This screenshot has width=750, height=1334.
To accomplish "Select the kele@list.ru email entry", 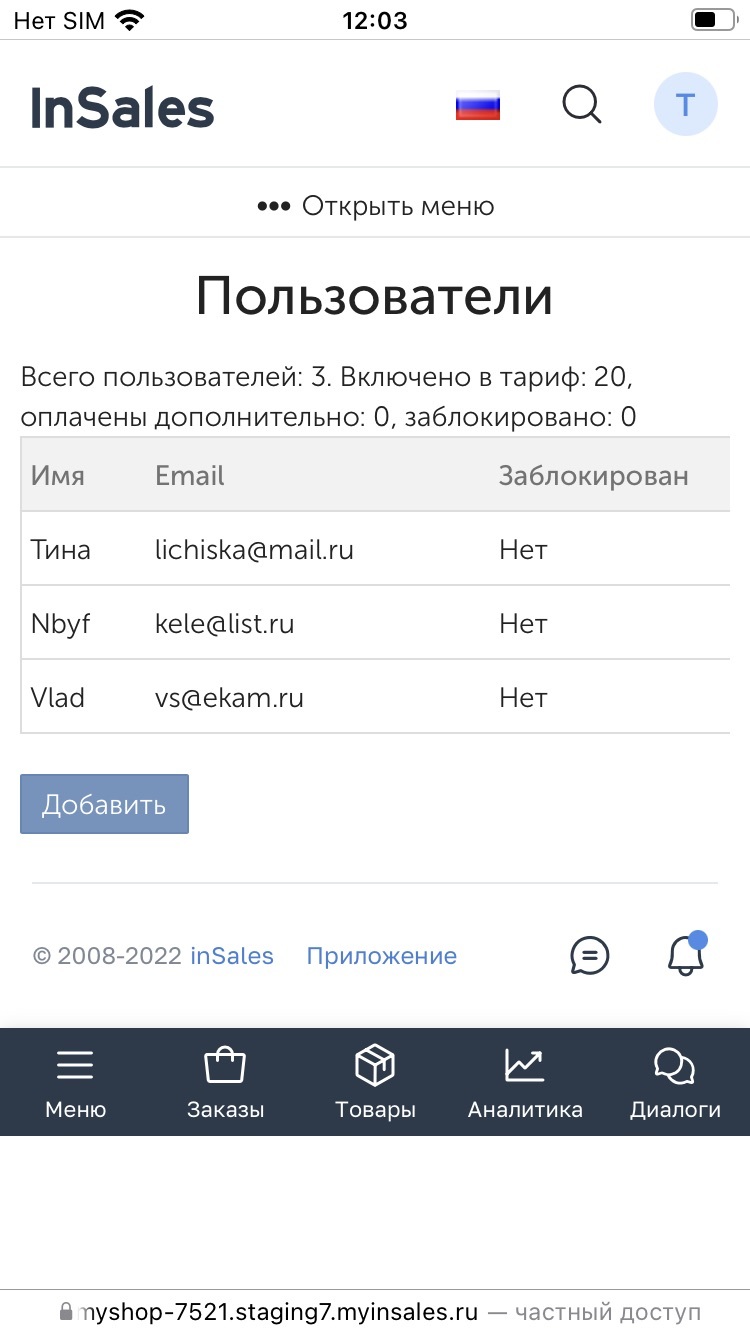I will coord(224,623).
